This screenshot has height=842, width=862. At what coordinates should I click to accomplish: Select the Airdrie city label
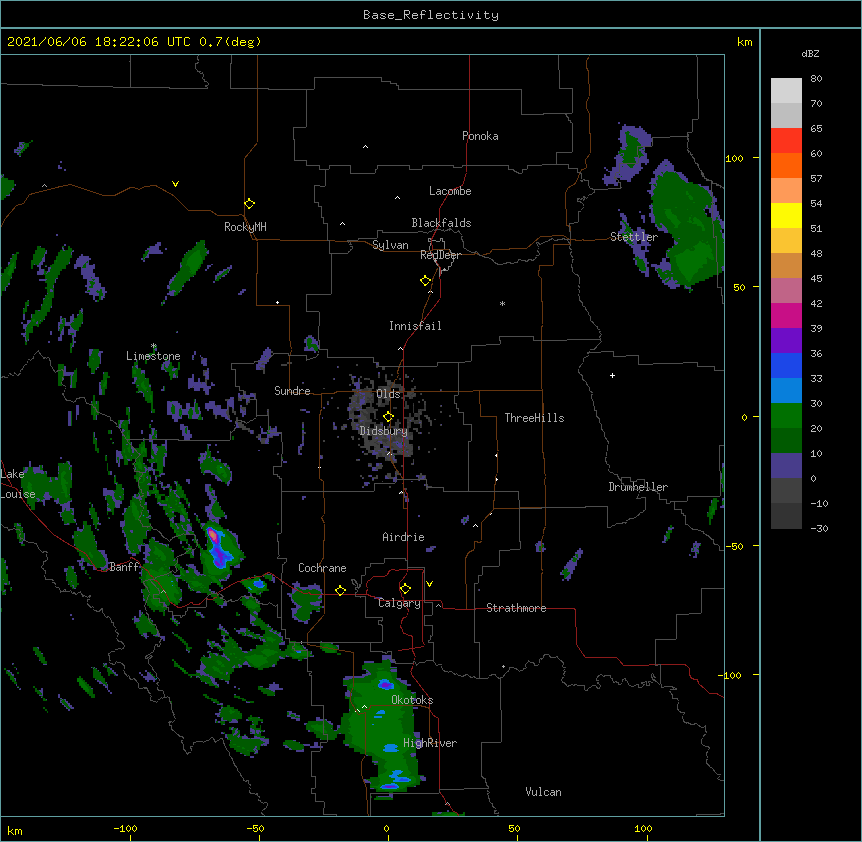[403, 537]
